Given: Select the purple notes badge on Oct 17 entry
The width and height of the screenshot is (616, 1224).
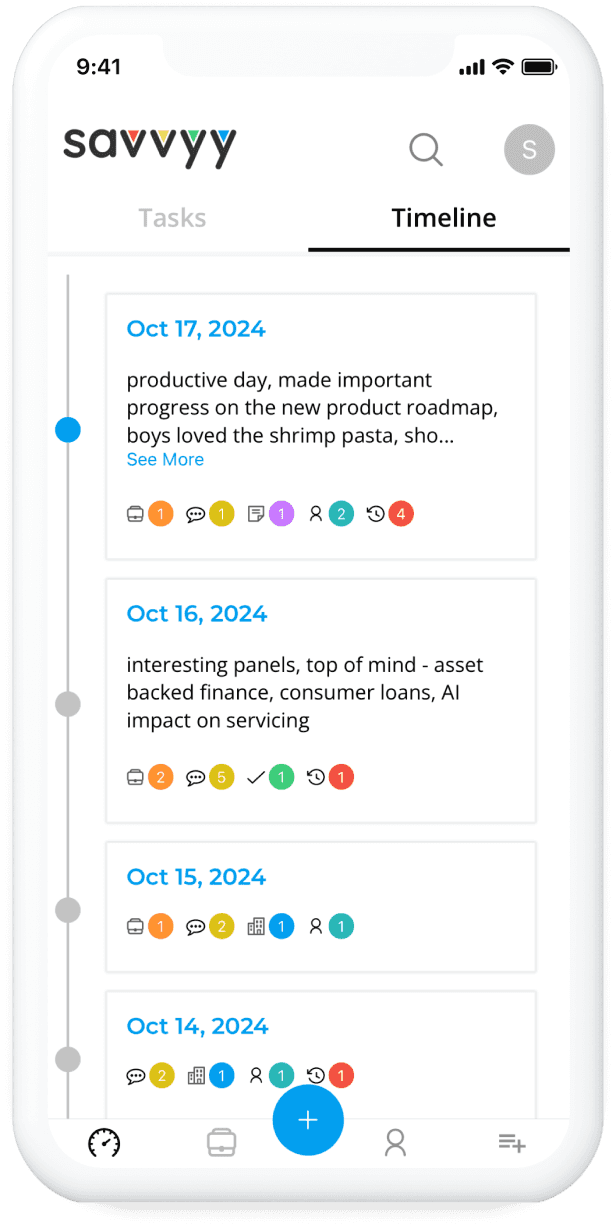Looking at the screenshot, I should pos(281,513).
